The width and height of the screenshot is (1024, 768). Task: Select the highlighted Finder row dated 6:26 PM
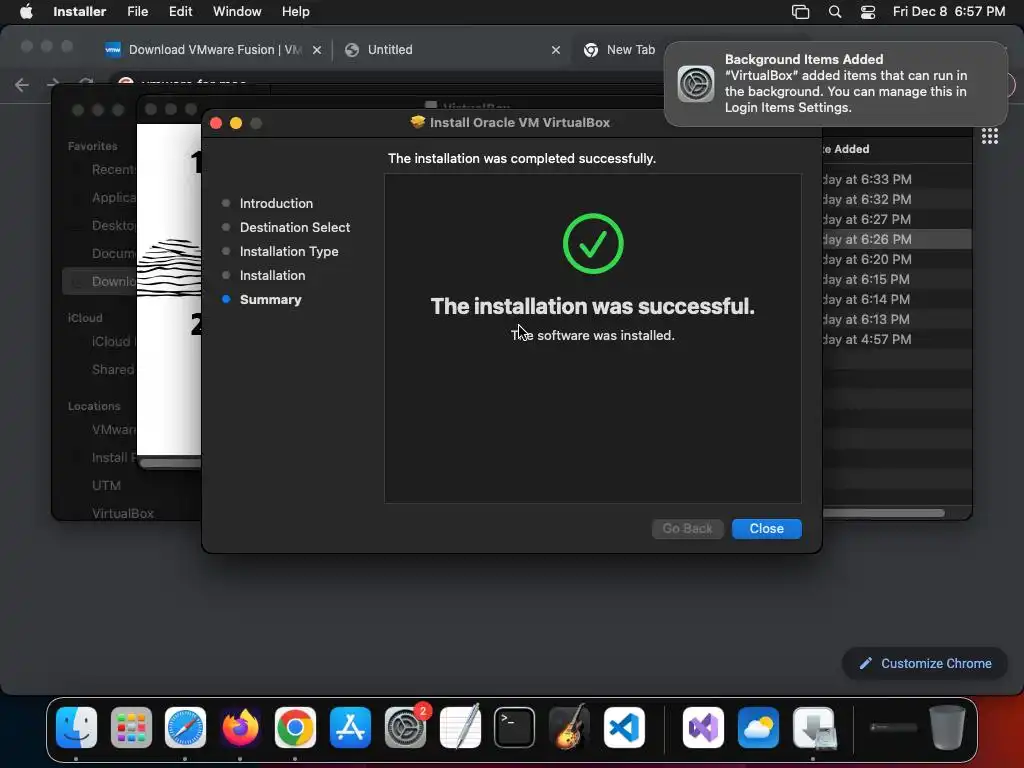pyautogui.click(x=897, y=239)
